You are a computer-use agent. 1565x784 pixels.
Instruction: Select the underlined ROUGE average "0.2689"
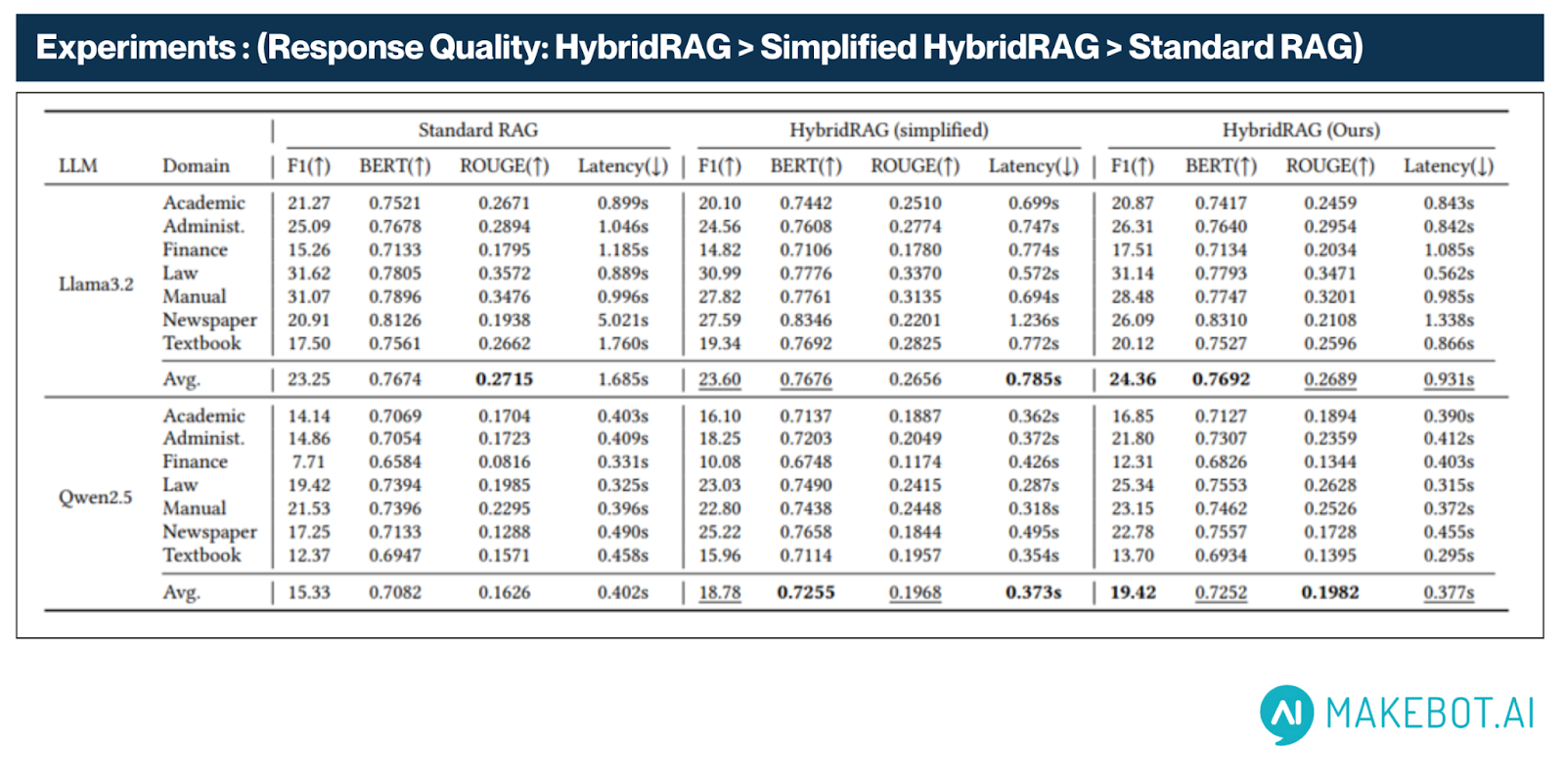pos(1330,379)
